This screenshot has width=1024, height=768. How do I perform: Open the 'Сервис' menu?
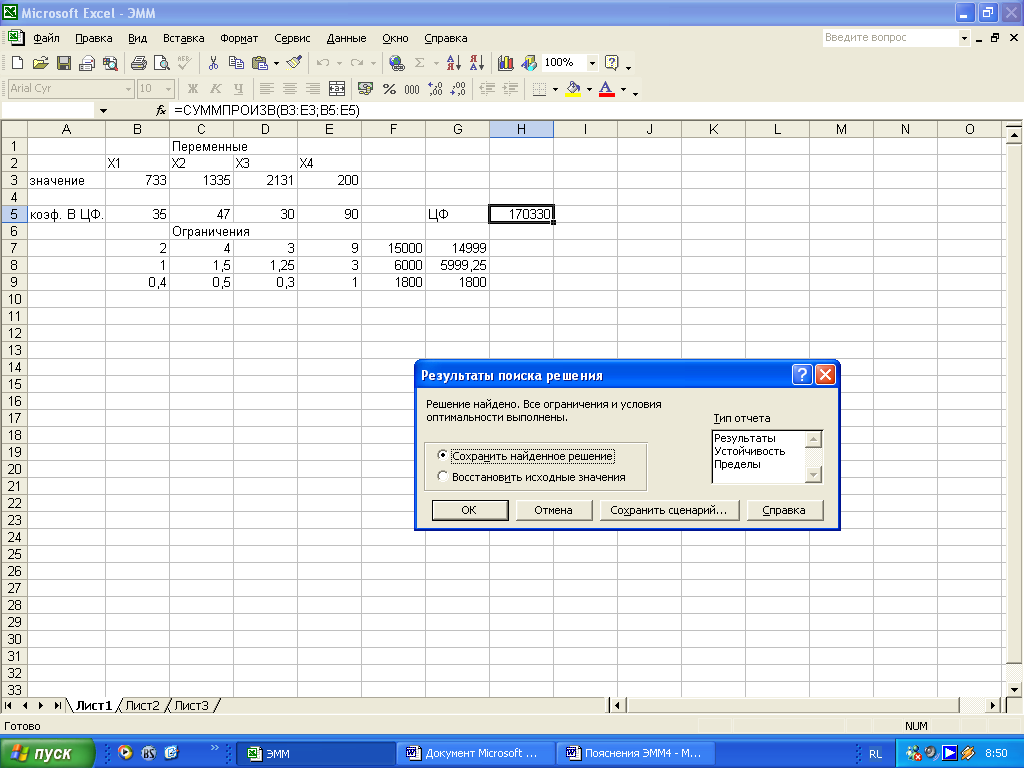pos(292,38)
